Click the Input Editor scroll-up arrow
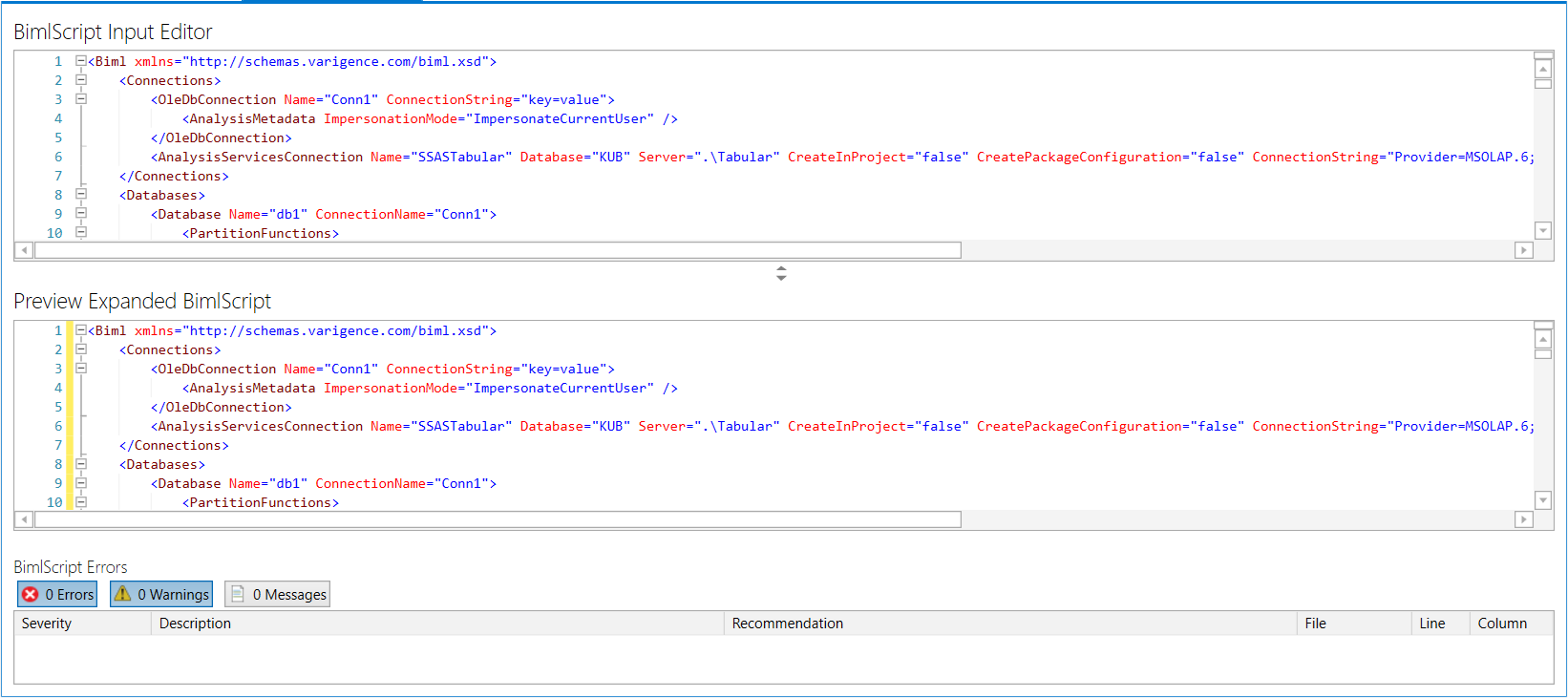Viewport: 1568px width, 698px height. point(1543,70)
